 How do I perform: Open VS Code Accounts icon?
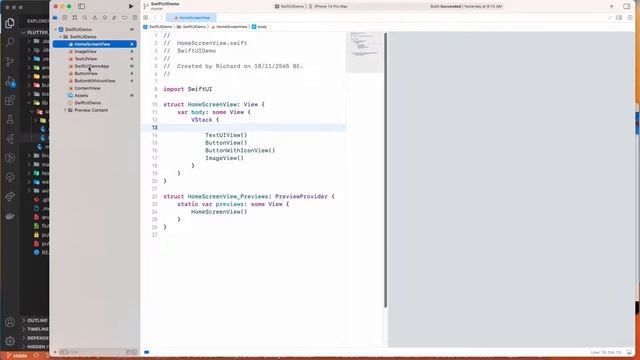(x=10, y=322)
